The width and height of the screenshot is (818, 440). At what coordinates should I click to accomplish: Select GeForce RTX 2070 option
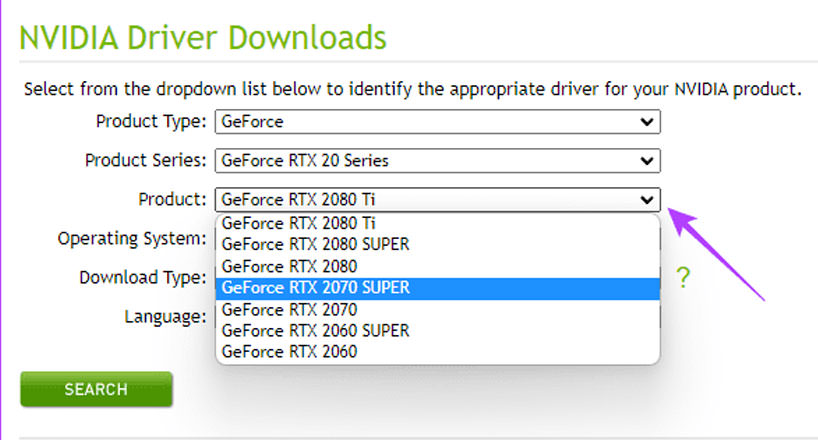click(437, 310)
